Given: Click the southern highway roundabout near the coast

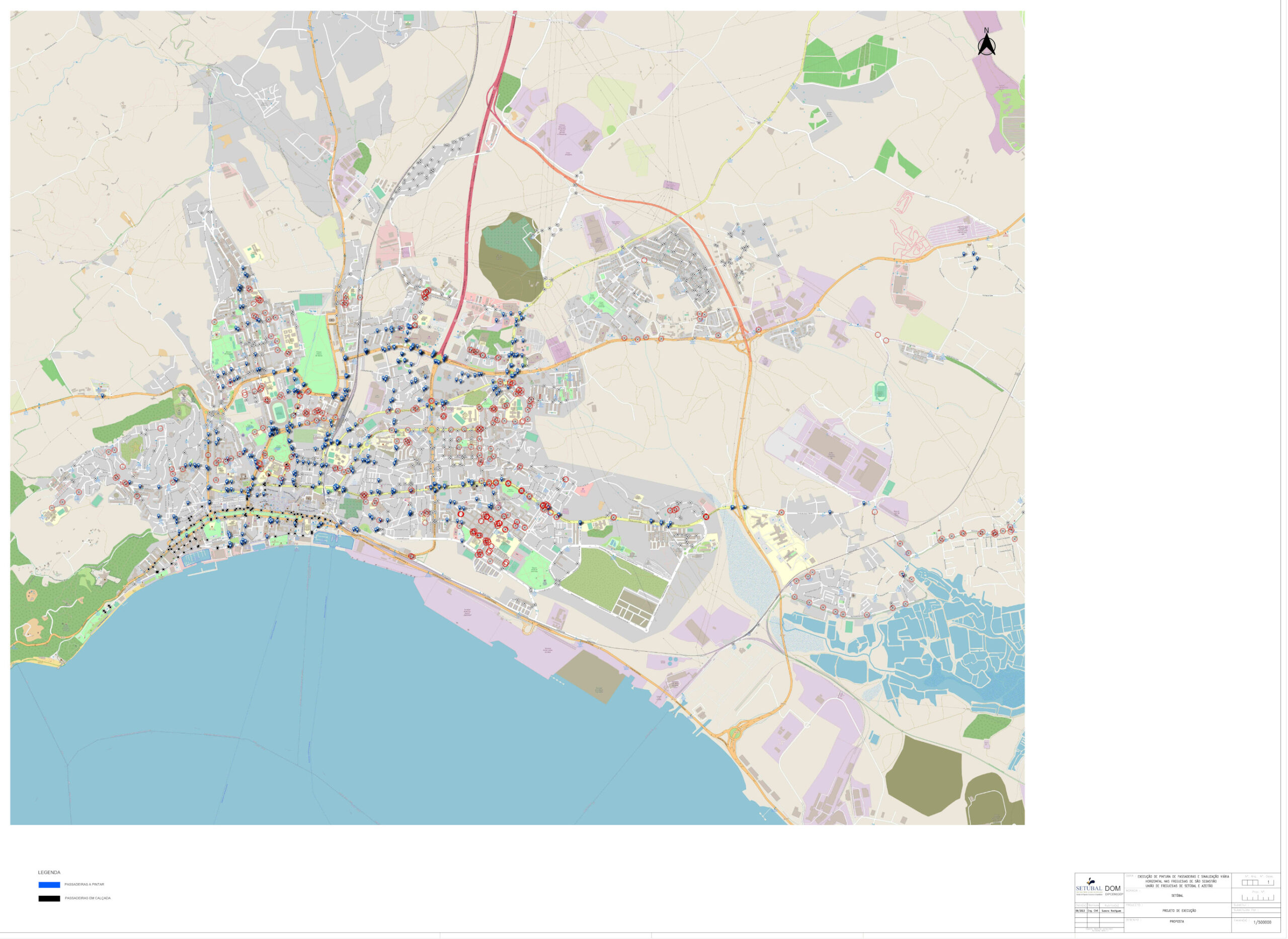Looking at the screenshot, I should (735, 733).
